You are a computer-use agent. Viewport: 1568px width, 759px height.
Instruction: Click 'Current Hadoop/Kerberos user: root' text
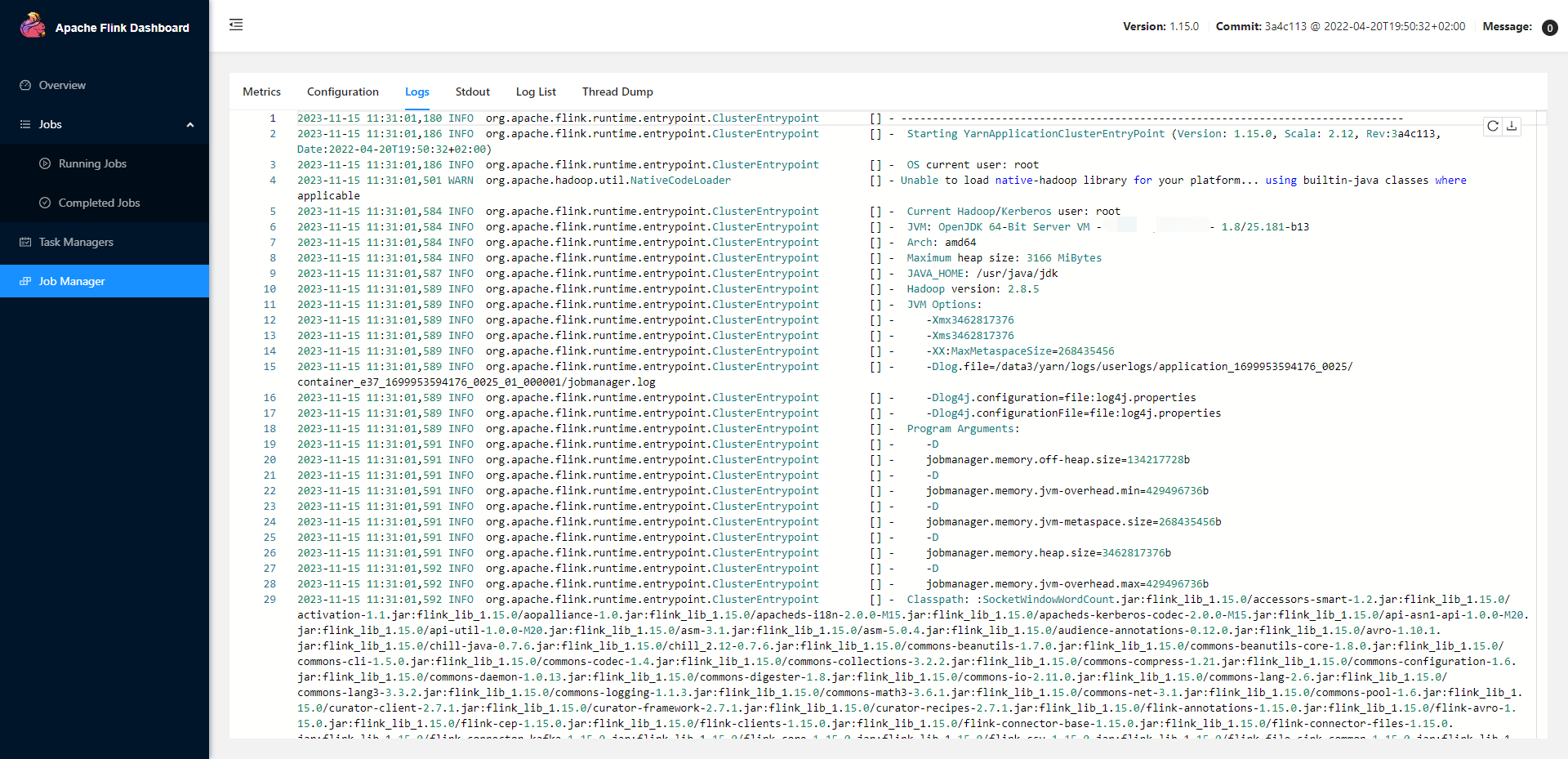[x=1013, y=212]
